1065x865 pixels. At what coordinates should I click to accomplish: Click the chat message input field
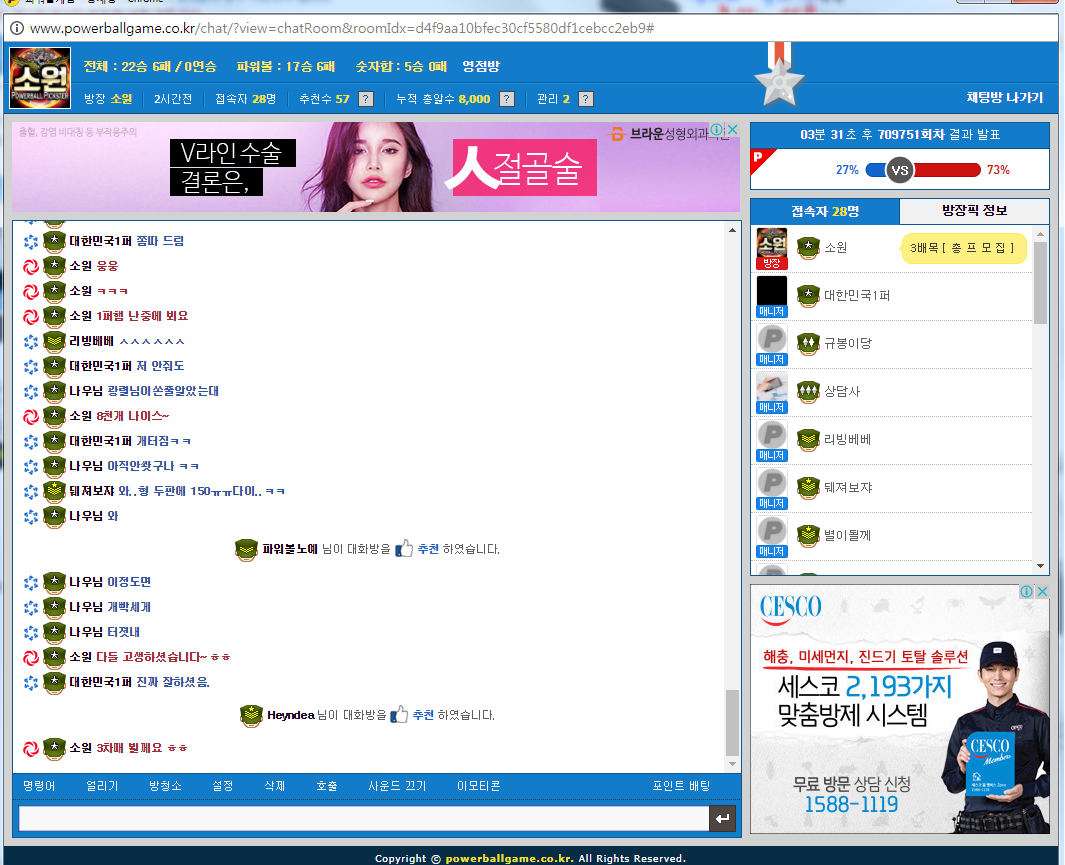coord(363,818)
